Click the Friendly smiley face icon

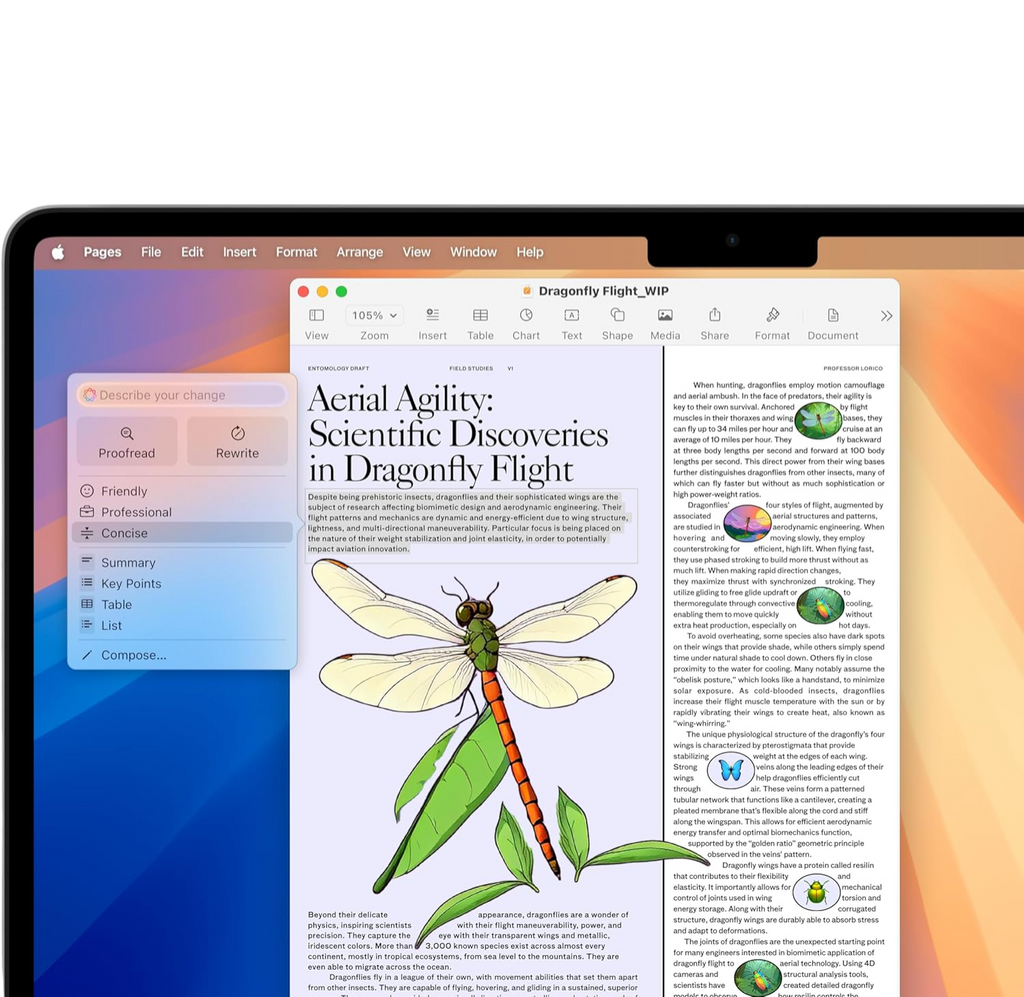point(87,490)
